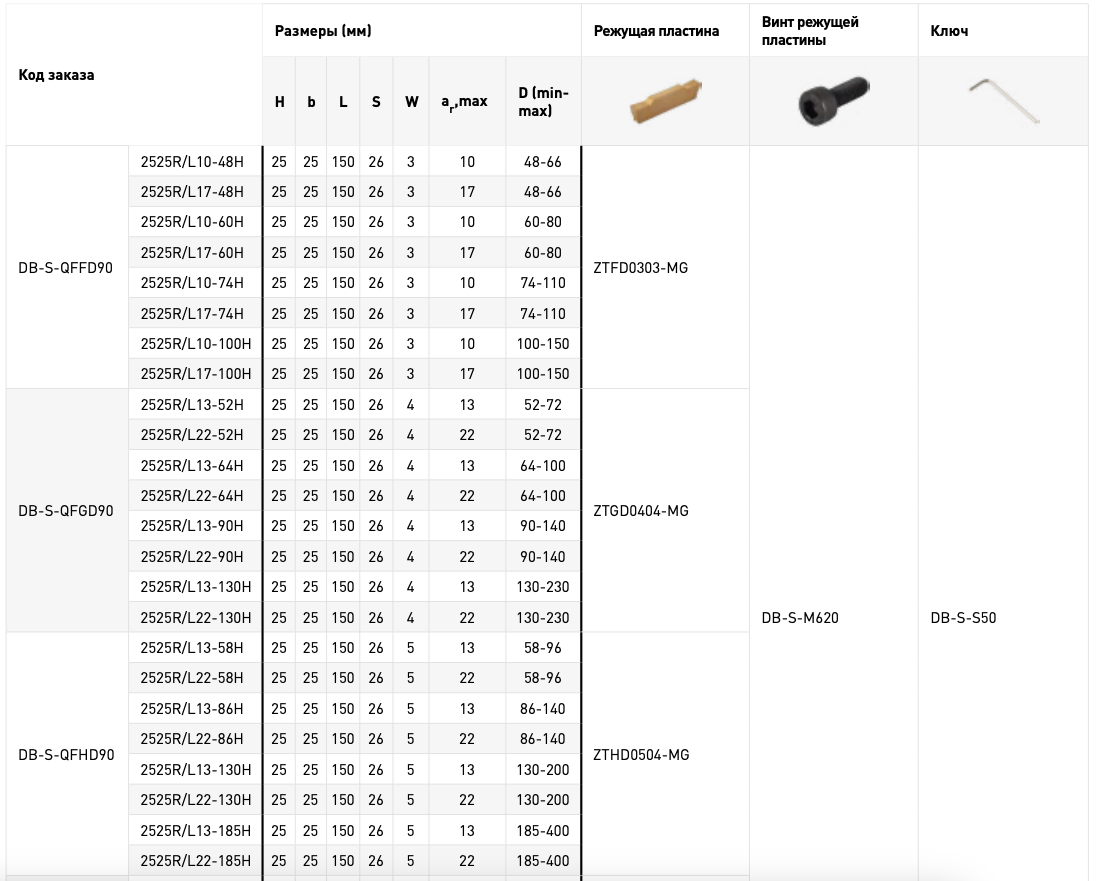The width and height of the screenshot is (1097, 881).
Task: Click D value 64-100 in L22-64H row
Action: point(543,495)
